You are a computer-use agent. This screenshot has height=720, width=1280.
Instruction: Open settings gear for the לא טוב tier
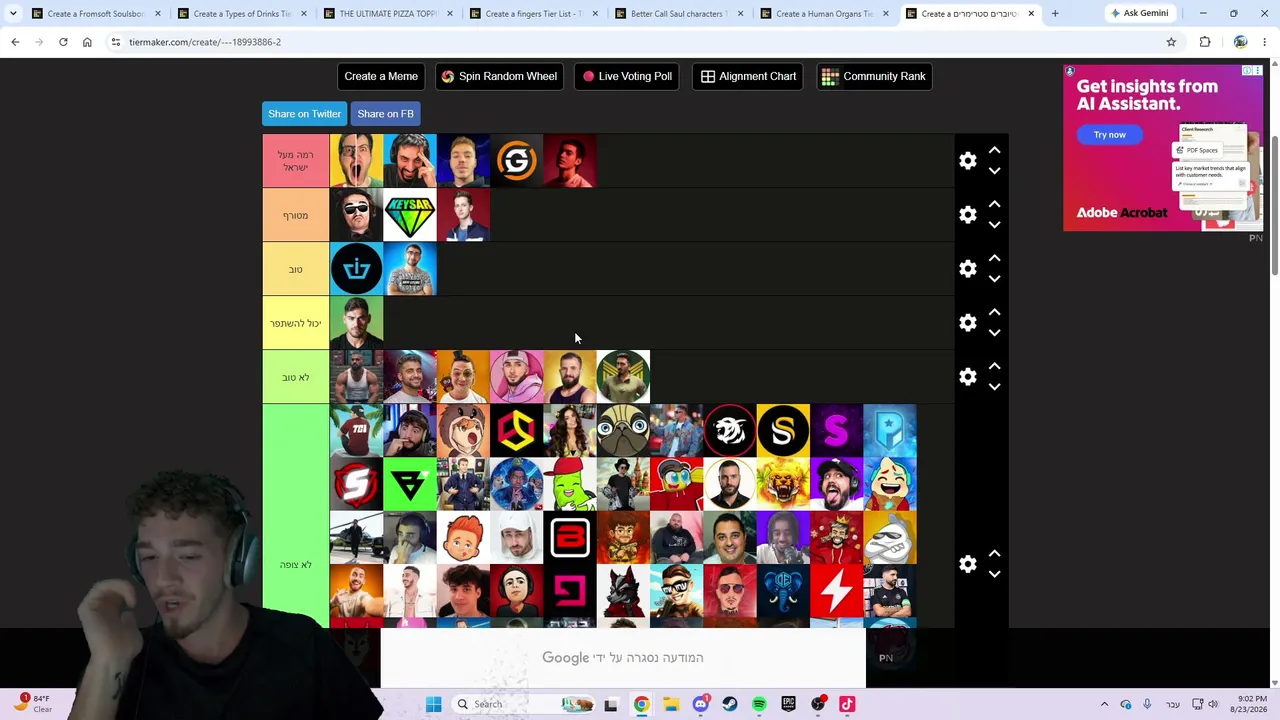[967, 377]
